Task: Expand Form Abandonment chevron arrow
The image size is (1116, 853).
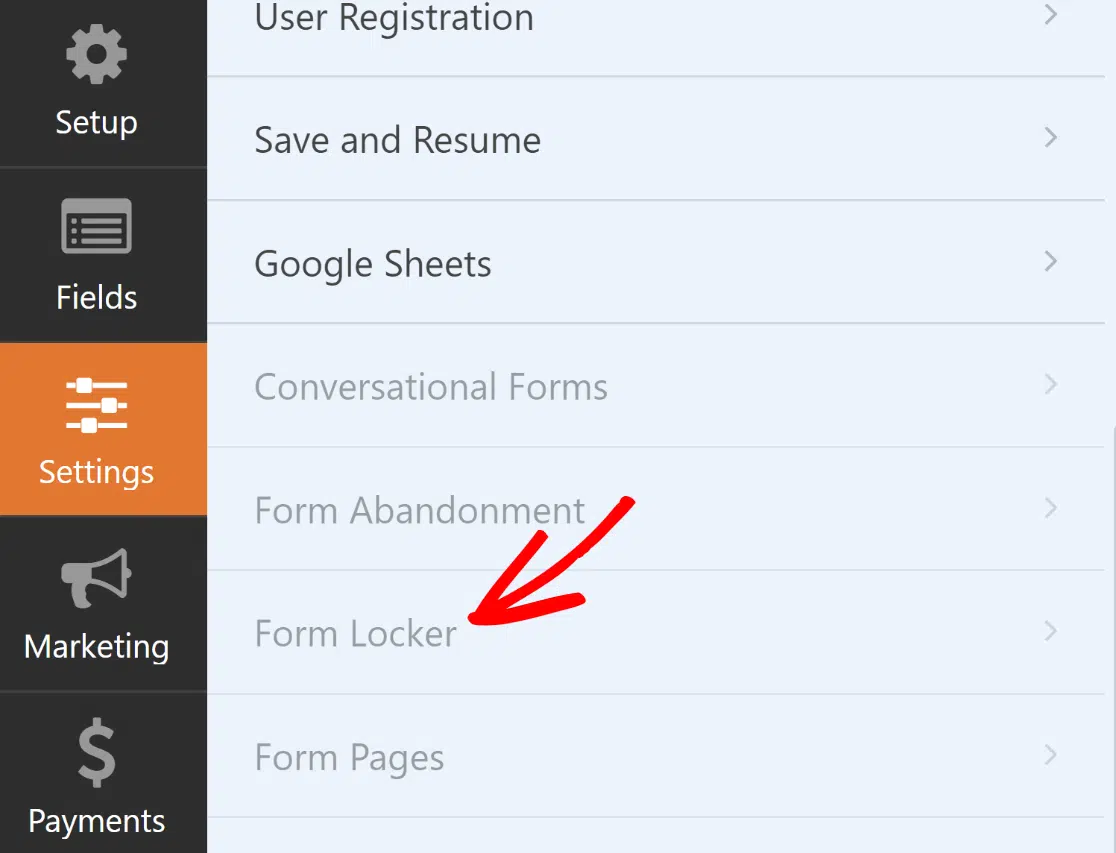Action: tap(1051, 508)
